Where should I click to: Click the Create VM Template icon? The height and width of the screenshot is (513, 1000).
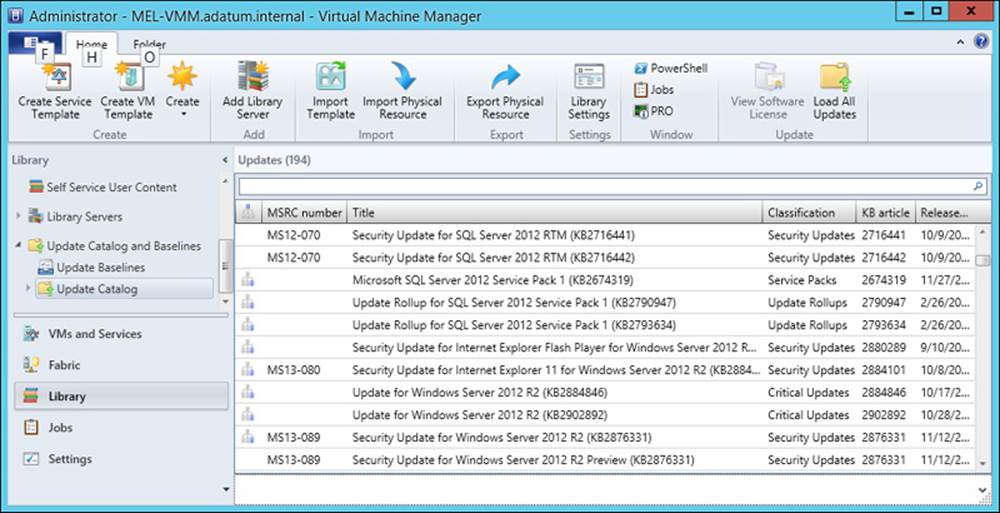pyautogui.click(x=130, y=78)
